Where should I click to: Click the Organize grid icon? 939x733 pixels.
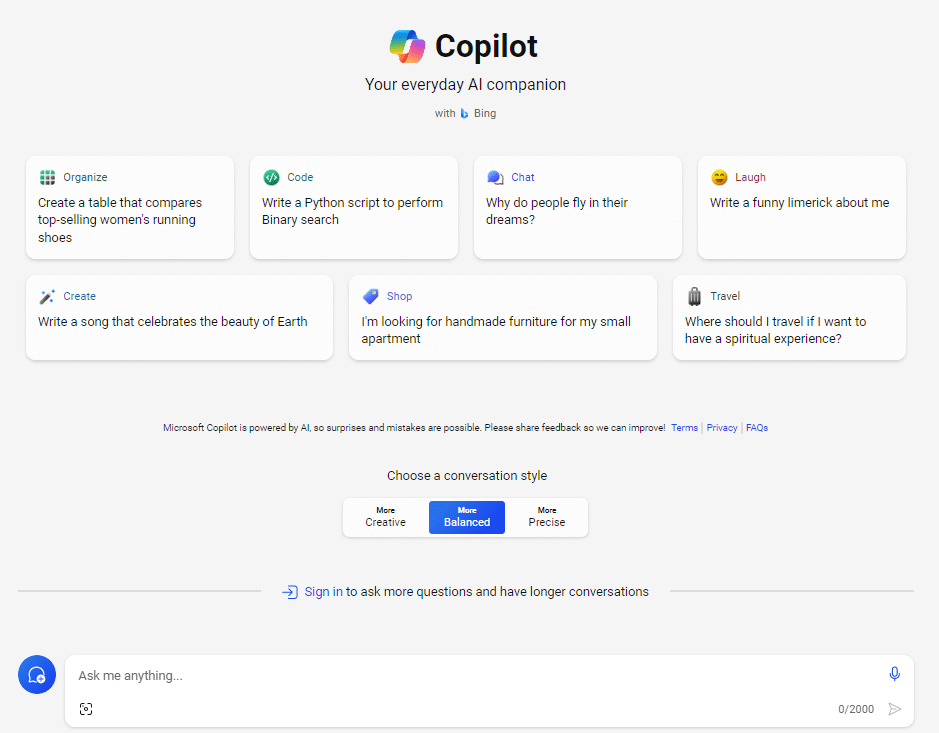coord(48,178)
